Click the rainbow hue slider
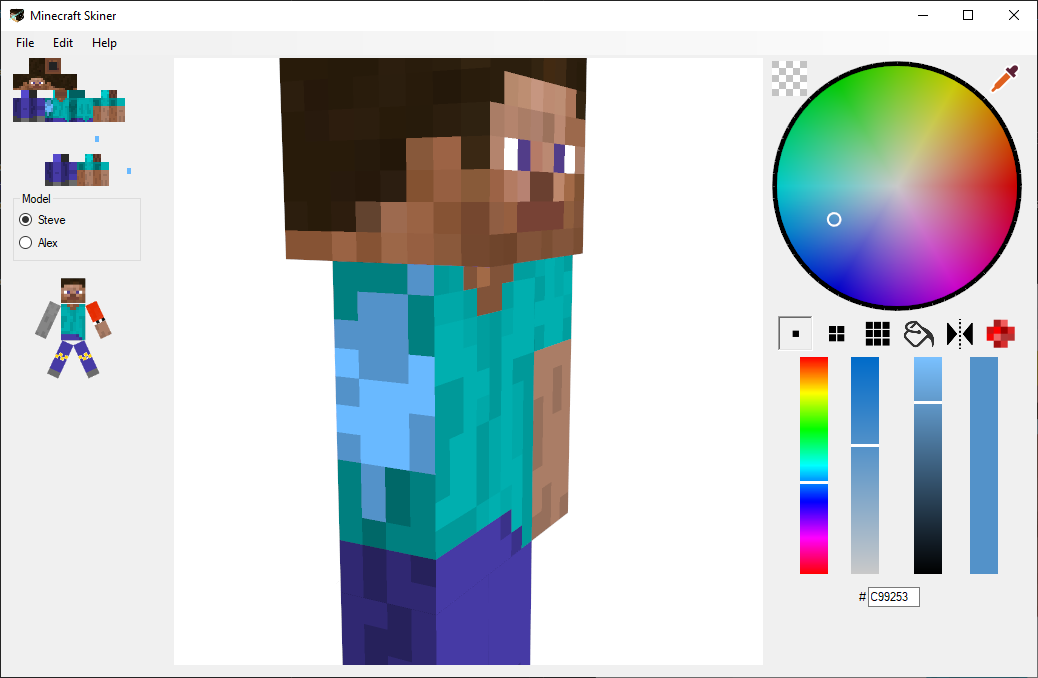 (x=814, y=465)
